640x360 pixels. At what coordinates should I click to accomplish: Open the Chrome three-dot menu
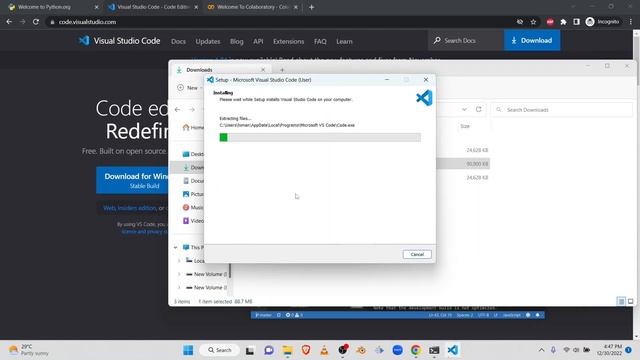(x=631, y=22)
